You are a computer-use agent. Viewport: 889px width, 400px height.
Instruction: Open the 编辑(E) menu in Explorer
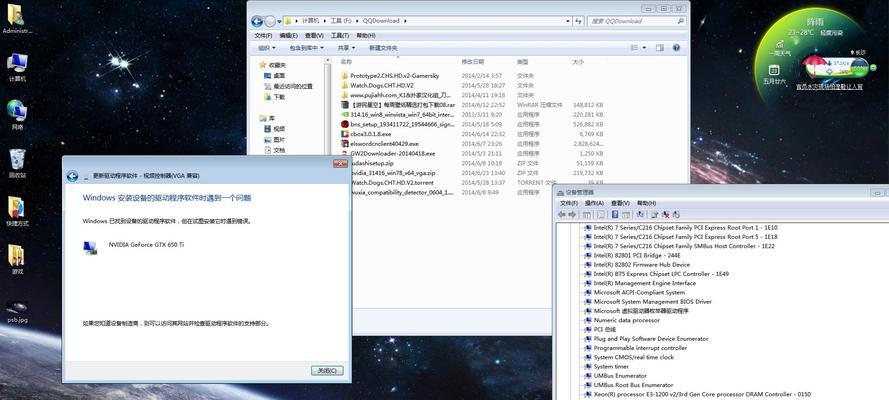pos(289,35)
